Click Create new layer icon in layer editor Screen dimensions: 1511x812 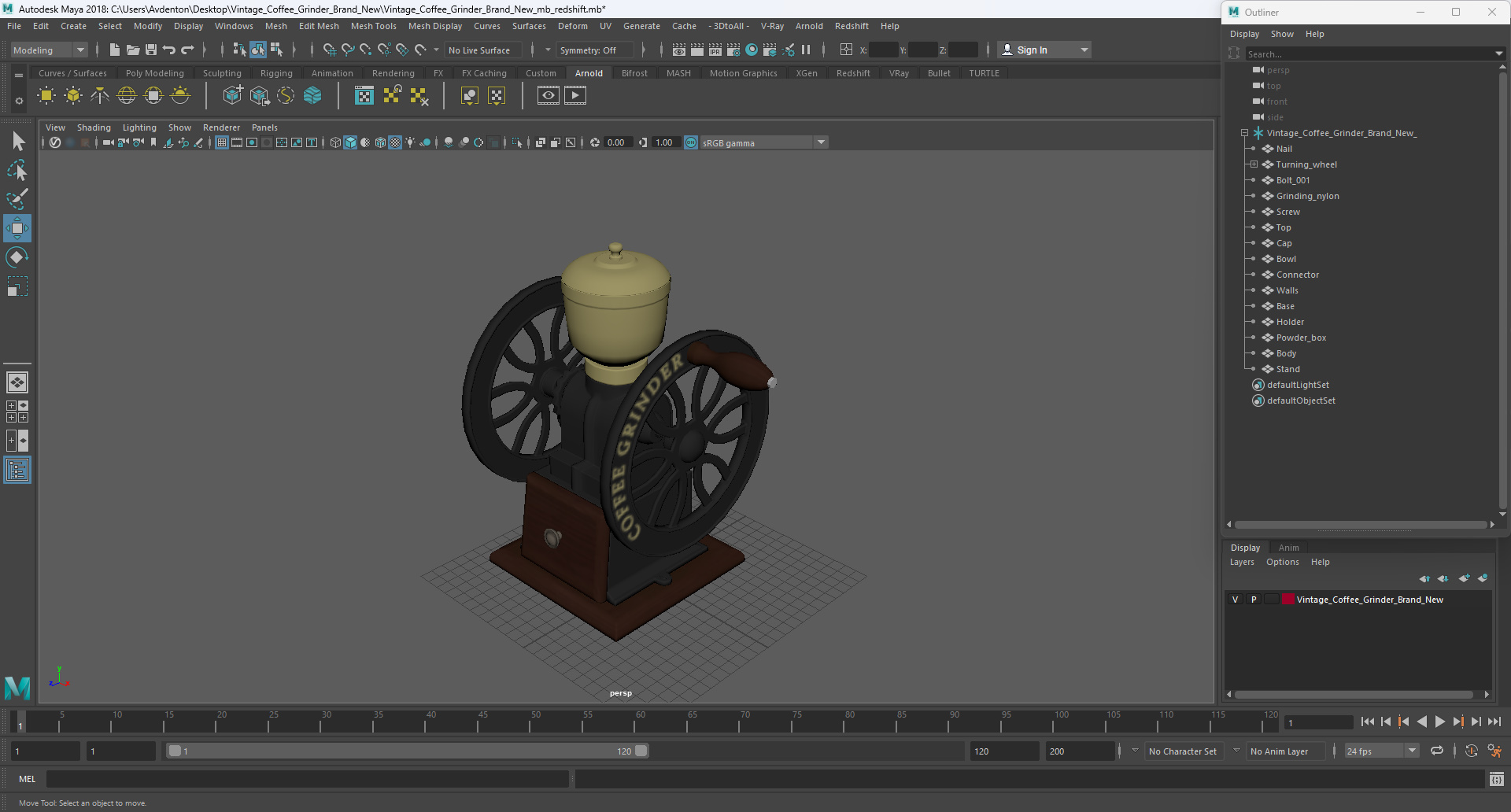(1463, 578)
